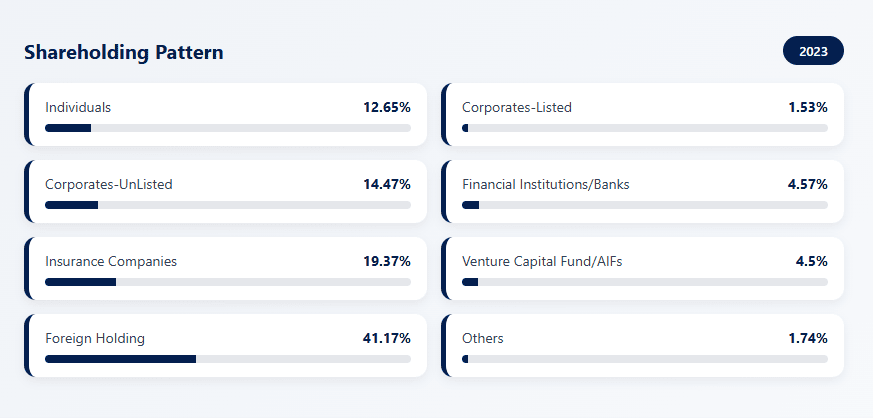Click the 41.17% Foreign Holding value
The height and width of the screenshot is (418, 873).
click(x=387, y=338)
